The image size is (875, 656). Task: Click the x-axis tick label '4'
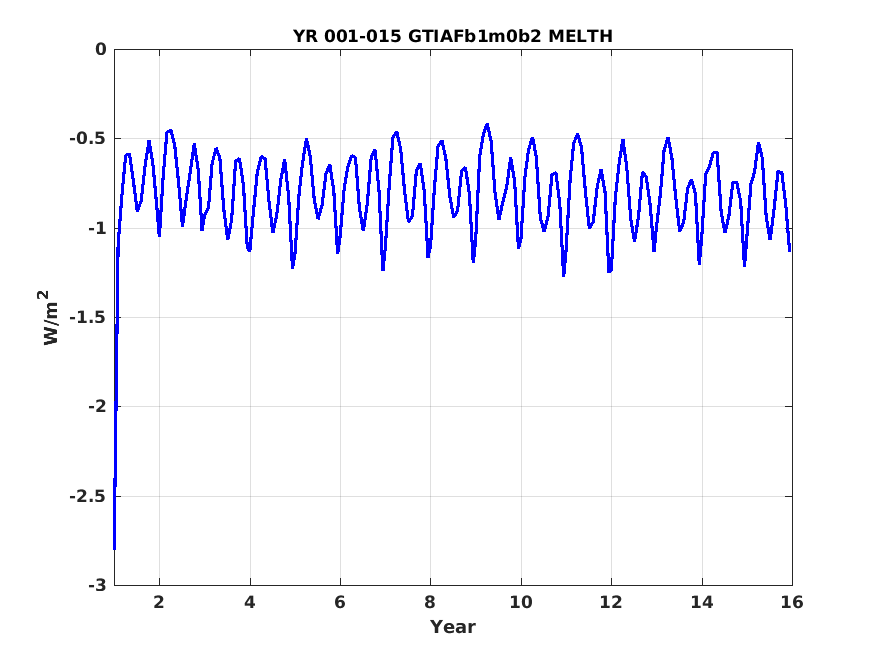[x=250, y=602]
